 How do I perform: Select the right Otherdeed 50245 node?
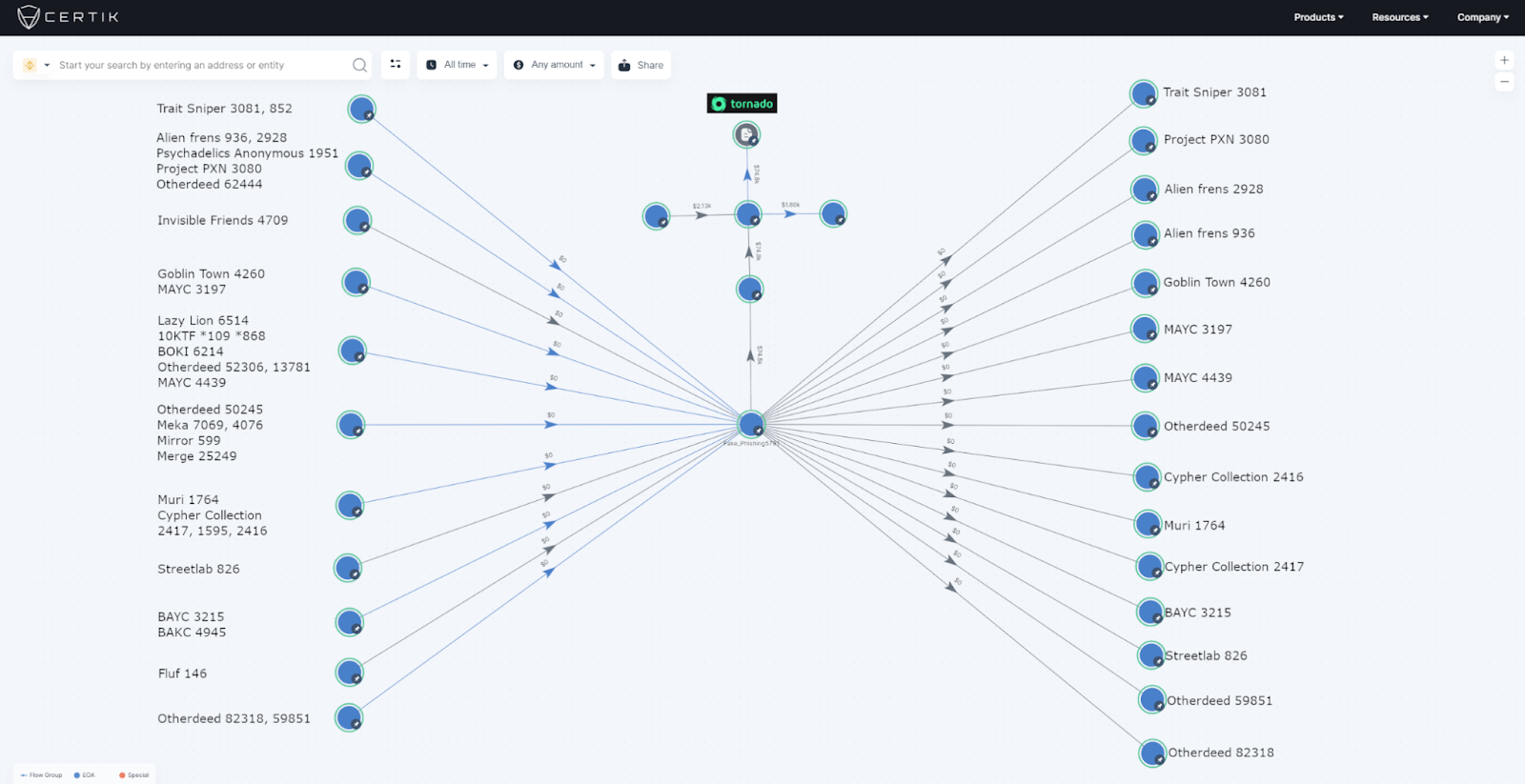1145,426
